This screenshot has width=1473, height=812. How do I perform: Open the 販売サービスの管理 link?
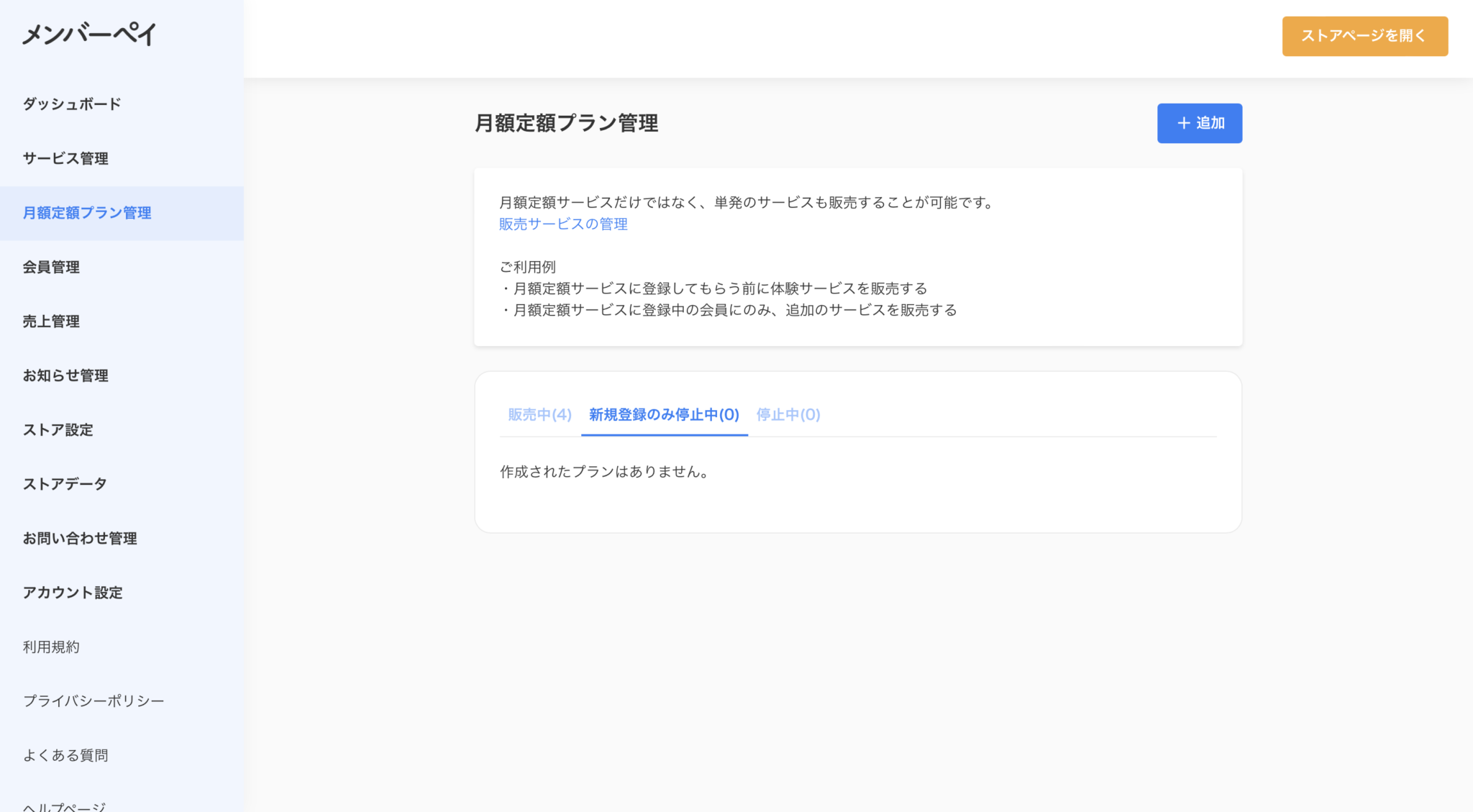point(563,224)
